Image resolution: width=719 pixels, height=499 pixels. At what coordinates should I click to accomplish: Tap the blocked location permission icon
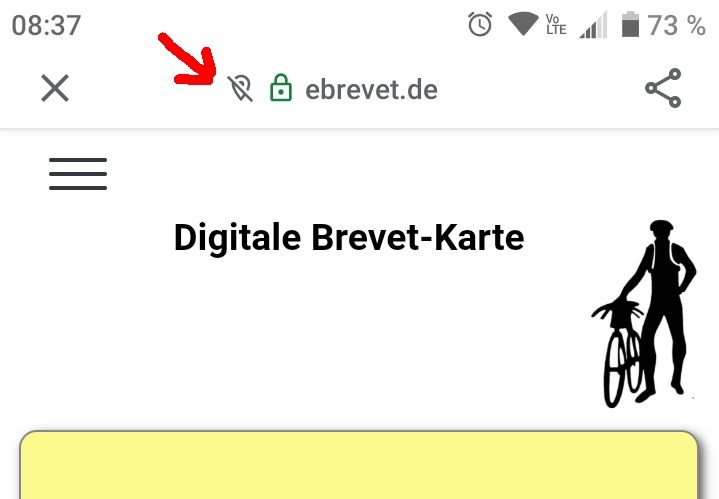point(240,88)
